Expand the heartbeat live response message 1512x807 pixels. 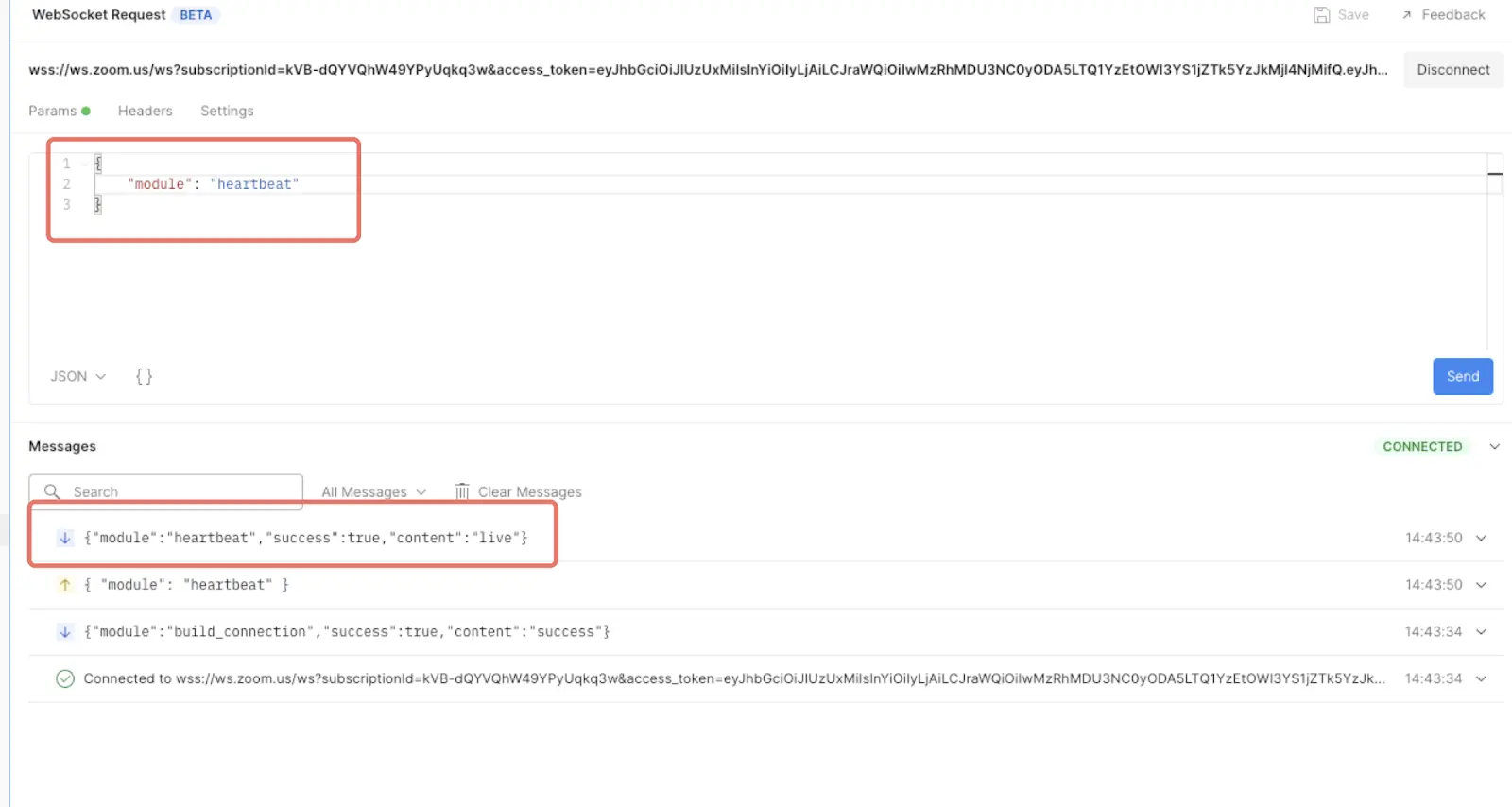tap(1481, 538)
